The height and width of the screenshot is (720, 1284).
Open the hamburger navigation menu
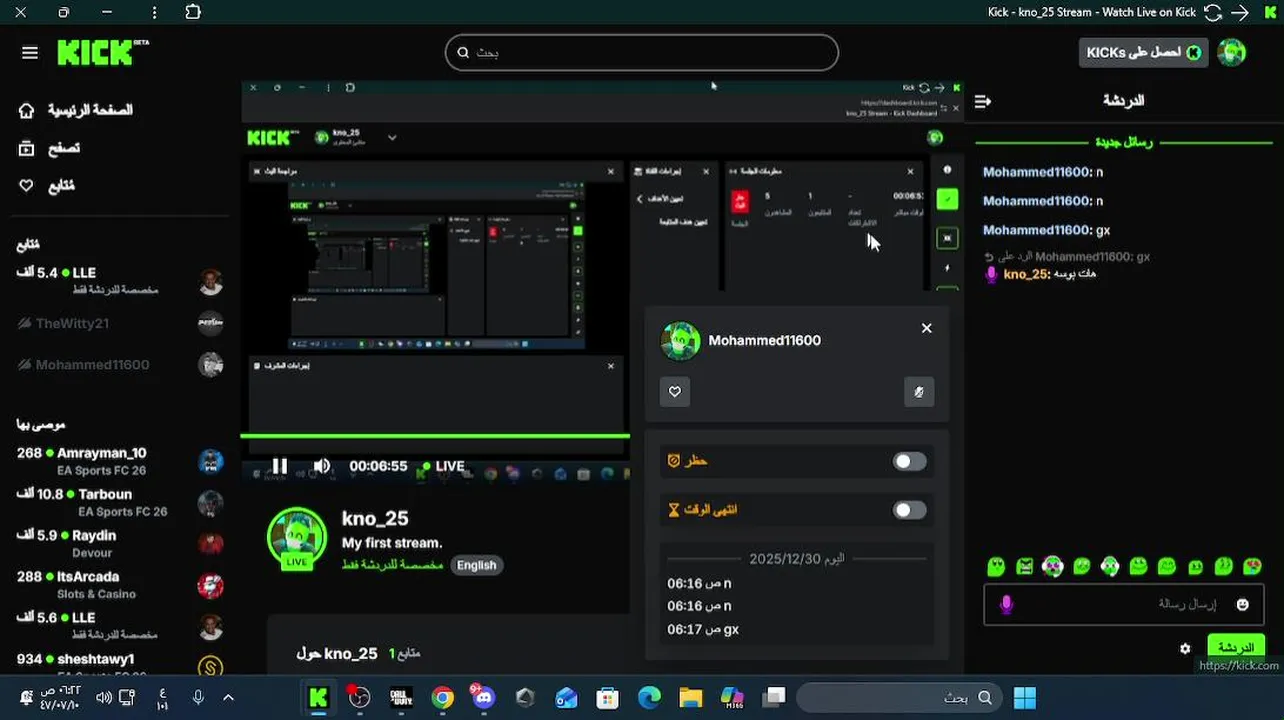pos(30,53)
